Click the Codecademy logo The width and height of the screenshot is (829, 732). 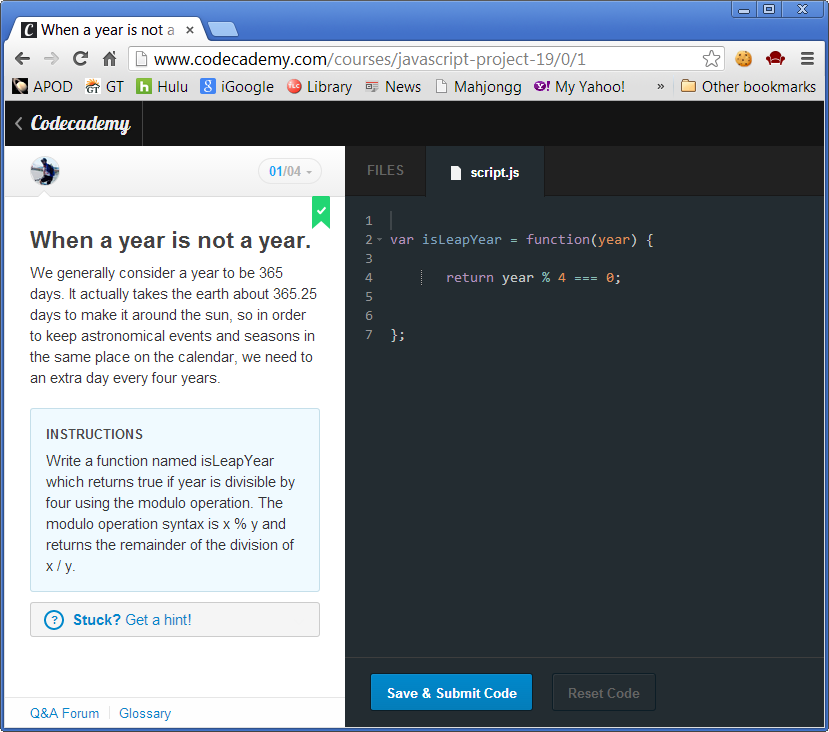82,124
